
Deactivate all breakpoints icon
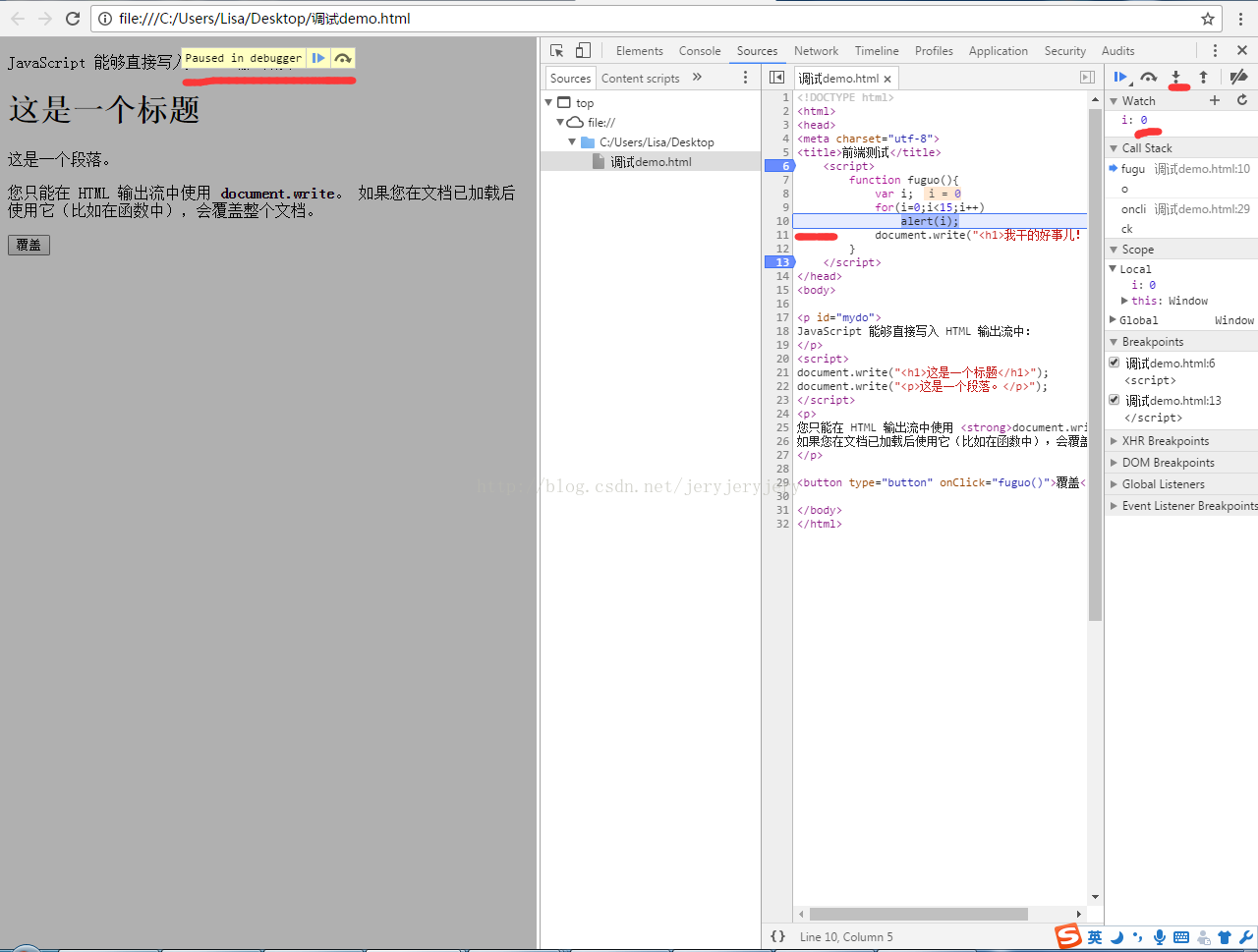(1238, 77)
